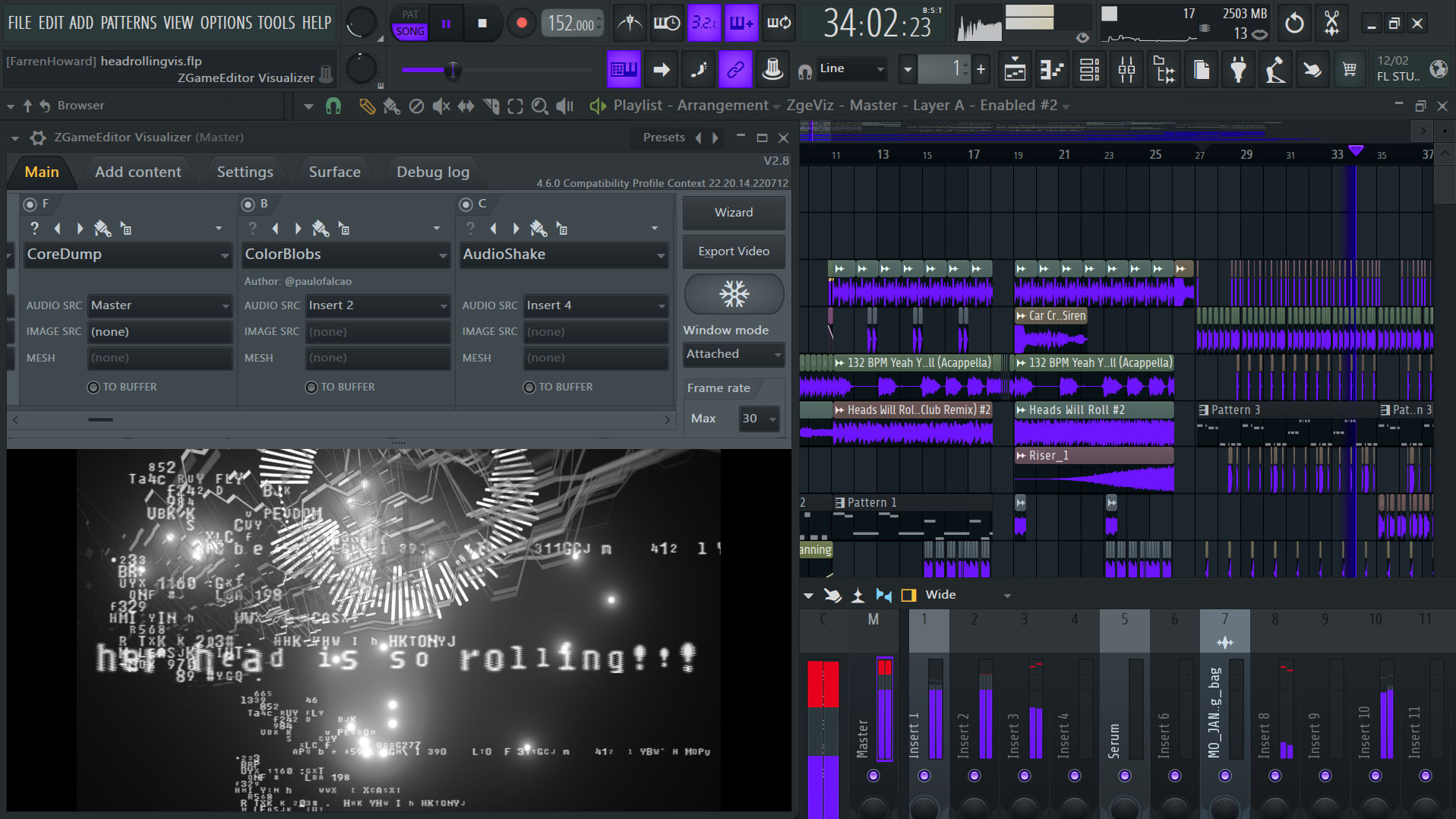
Task: Open frame rate 30 dropdown
Action: 760,419
